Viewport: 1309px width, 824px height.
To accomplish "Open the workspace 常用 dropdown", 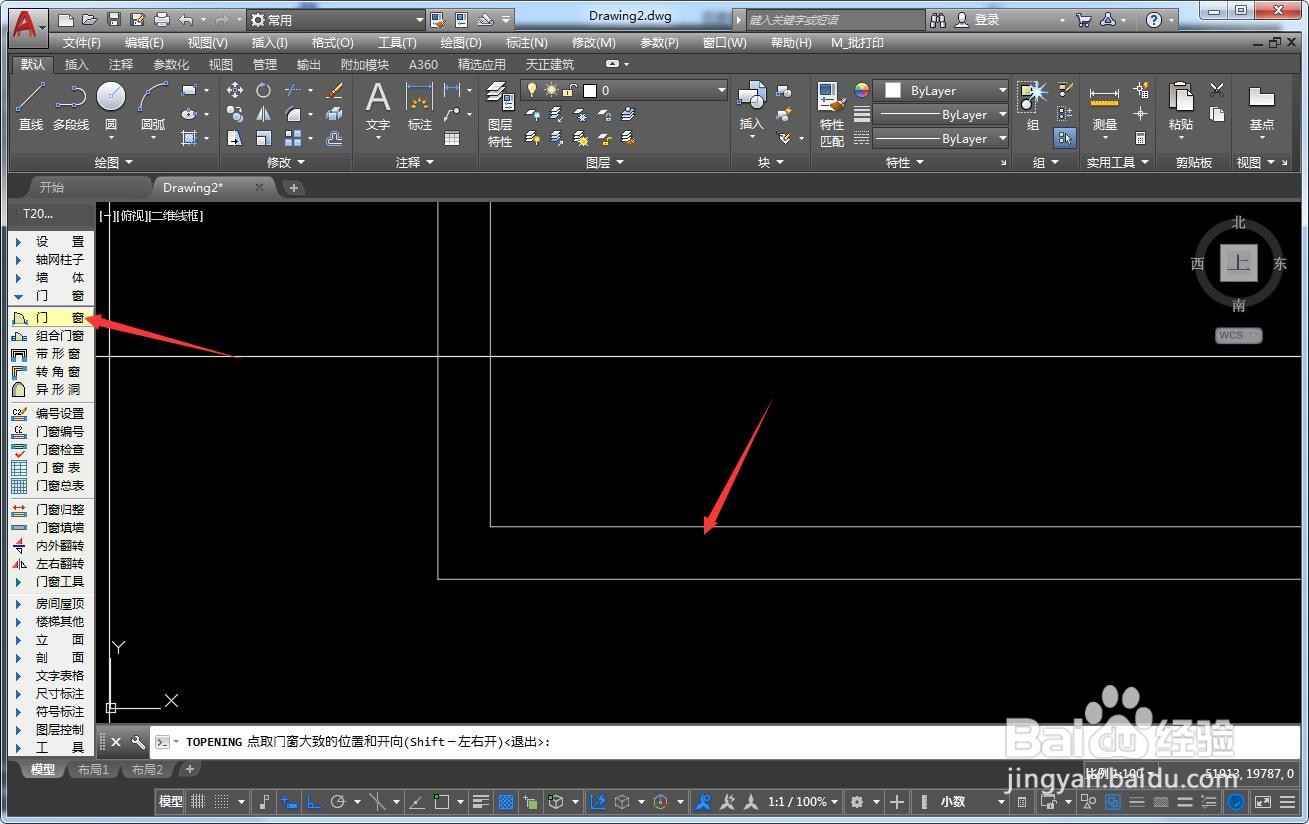I will click(337, 20).
